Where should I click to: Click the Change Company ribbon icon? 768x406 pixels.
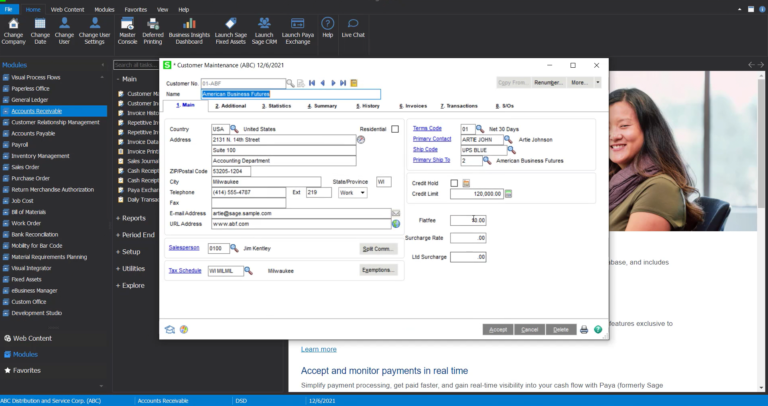pyautogui.click(x=14, y=30)
